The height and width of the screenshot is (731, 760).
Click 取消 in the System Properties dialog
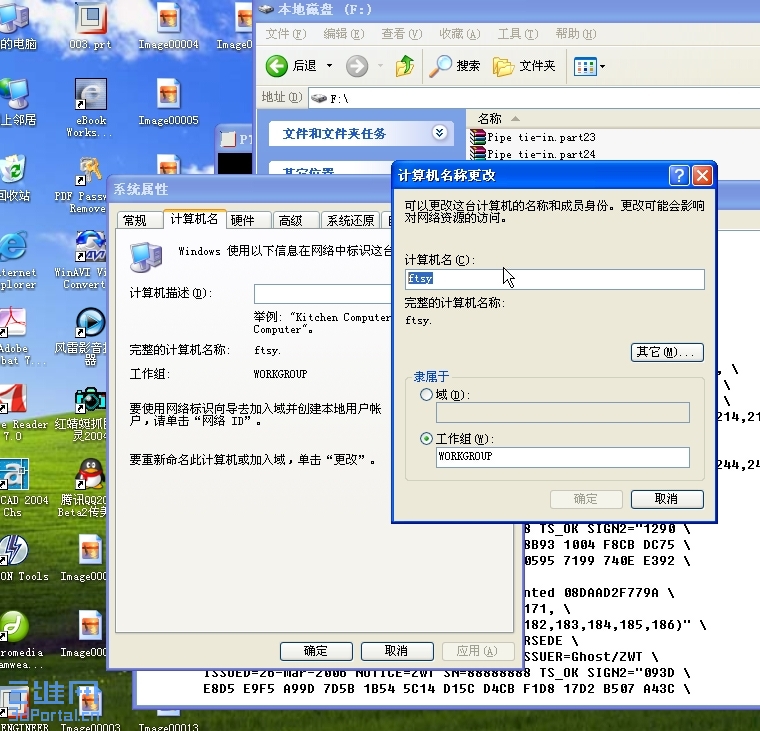(397, 651)
